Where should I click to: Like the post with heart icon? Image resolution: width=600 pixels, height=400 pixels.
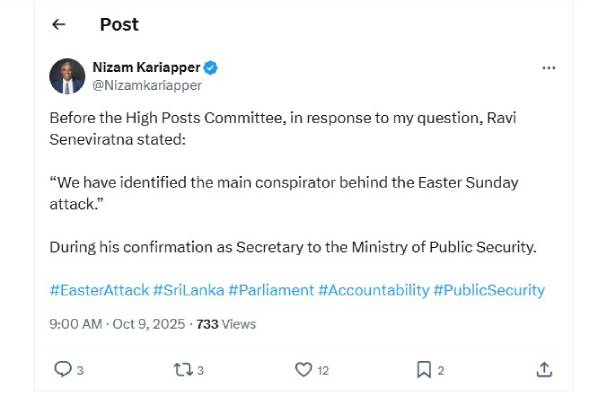click(x=304, y=370)
